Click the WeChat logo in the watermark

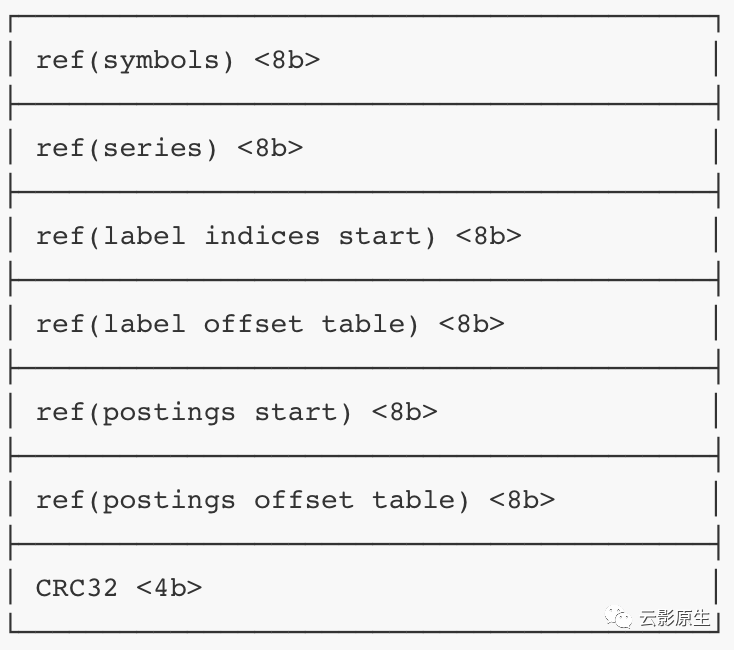pos(618,617)
